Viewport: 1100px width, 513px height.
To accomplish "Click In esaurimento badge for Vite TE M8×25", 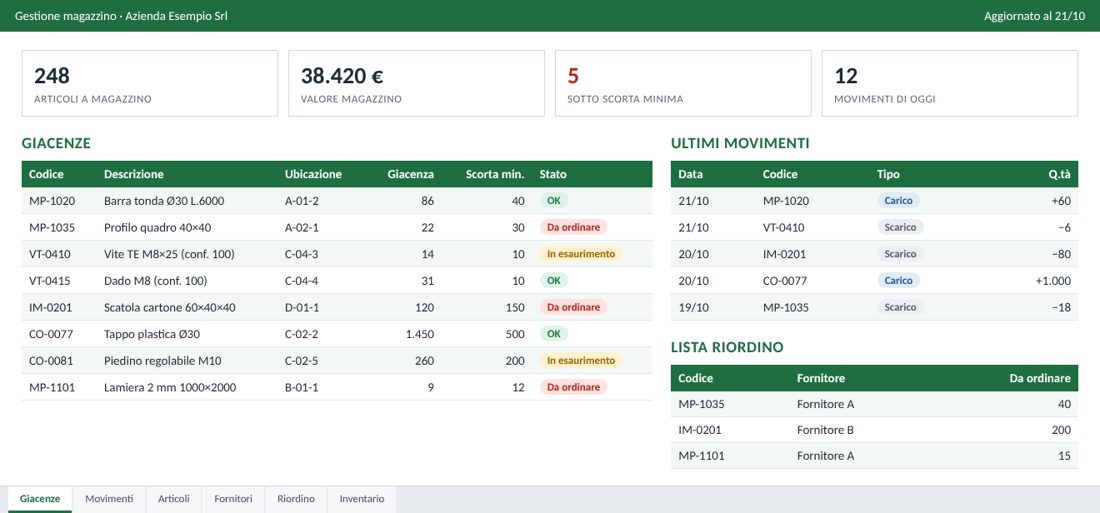I will (581, 254).
